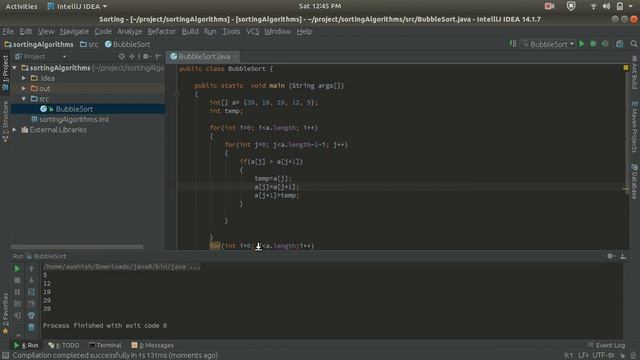640x360 pixels.
Task: Click Activities in the top bar
Action: [x=21, y=6]
